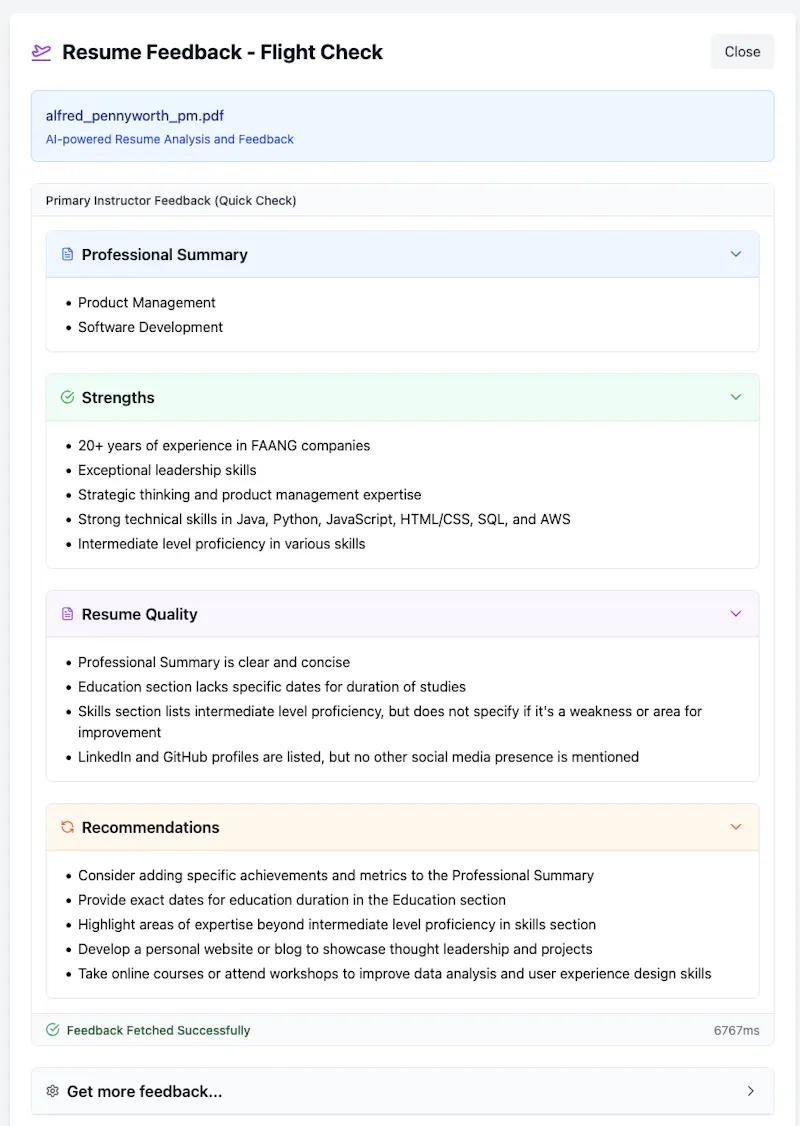Click the green check icon near Feedback Fetched Successfully

(52, 1030)
